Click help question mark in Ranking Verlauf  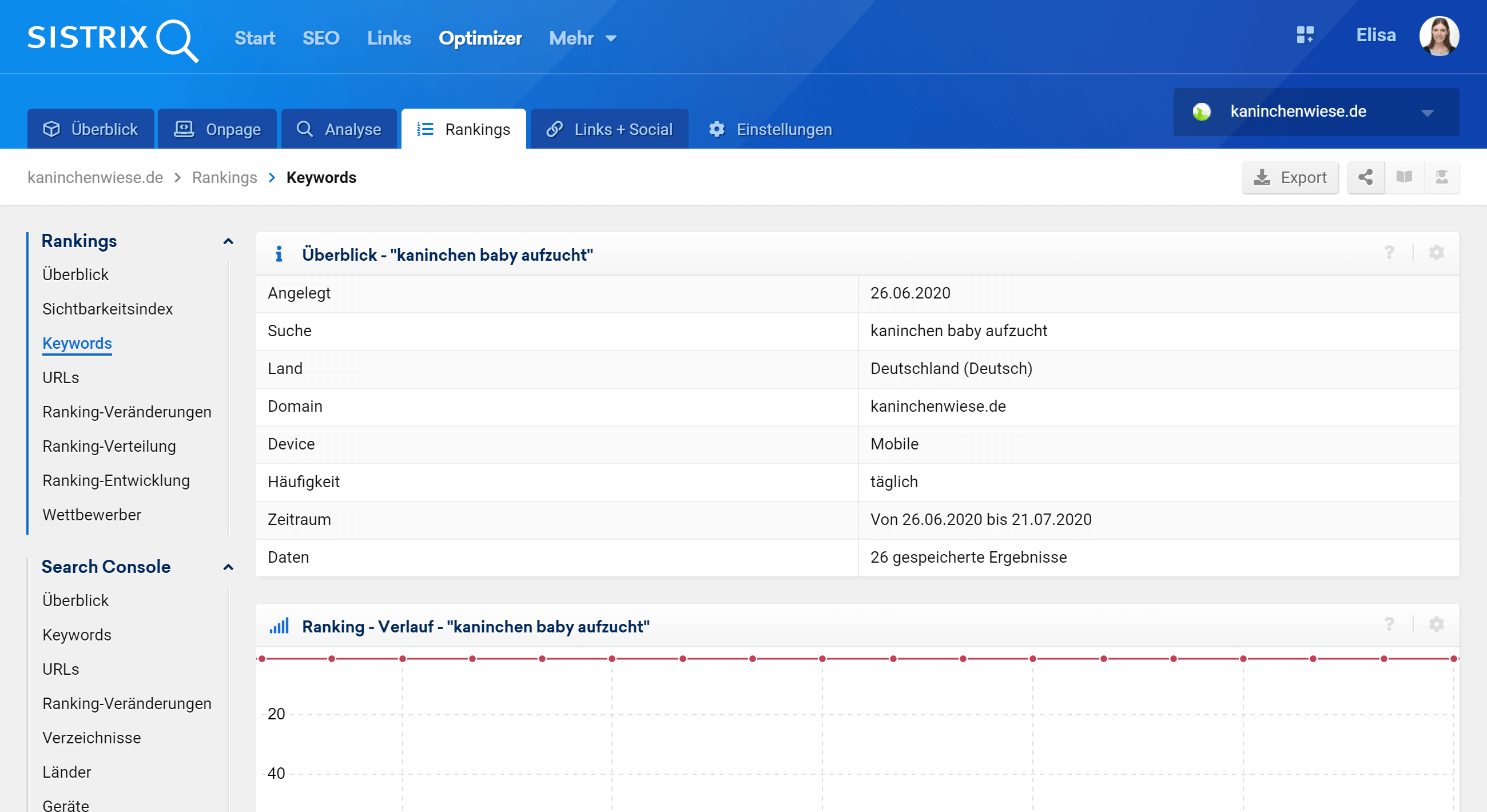tap(1389, 624)
